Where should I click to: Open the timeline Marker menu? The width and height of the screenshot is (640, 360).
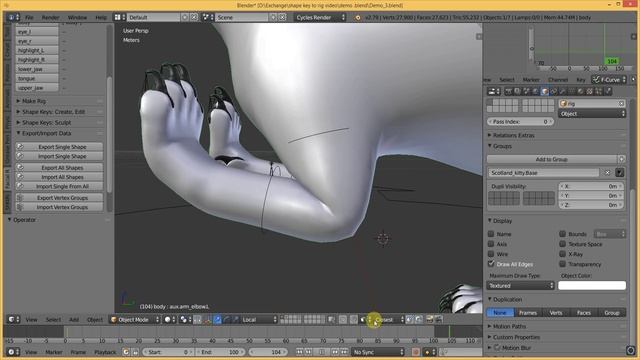(x=53, y=352)
